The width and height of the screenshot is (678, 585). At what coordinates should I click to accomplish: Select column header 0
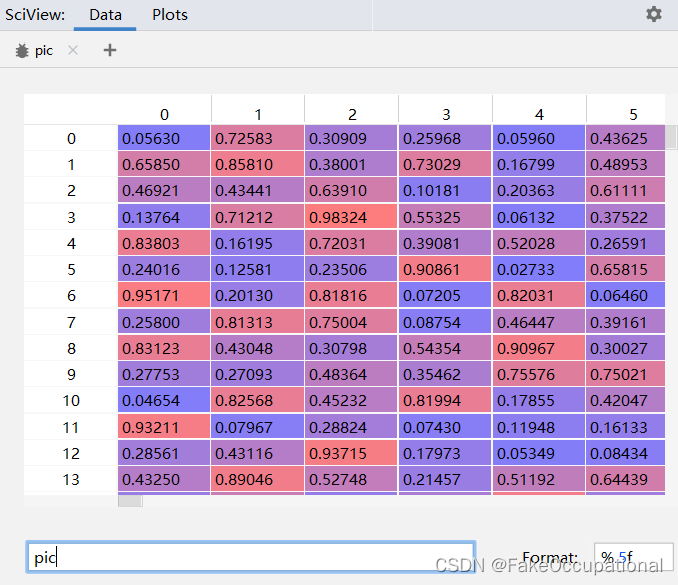pos(164,114)
